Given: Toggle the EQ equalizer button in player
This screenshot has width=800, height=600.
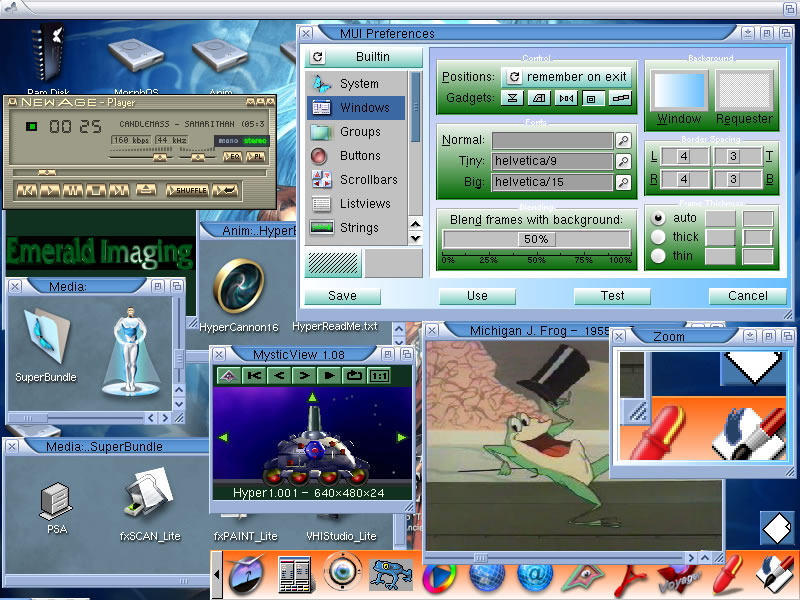Looking at the screenshot, I should (x=232, y=157).
